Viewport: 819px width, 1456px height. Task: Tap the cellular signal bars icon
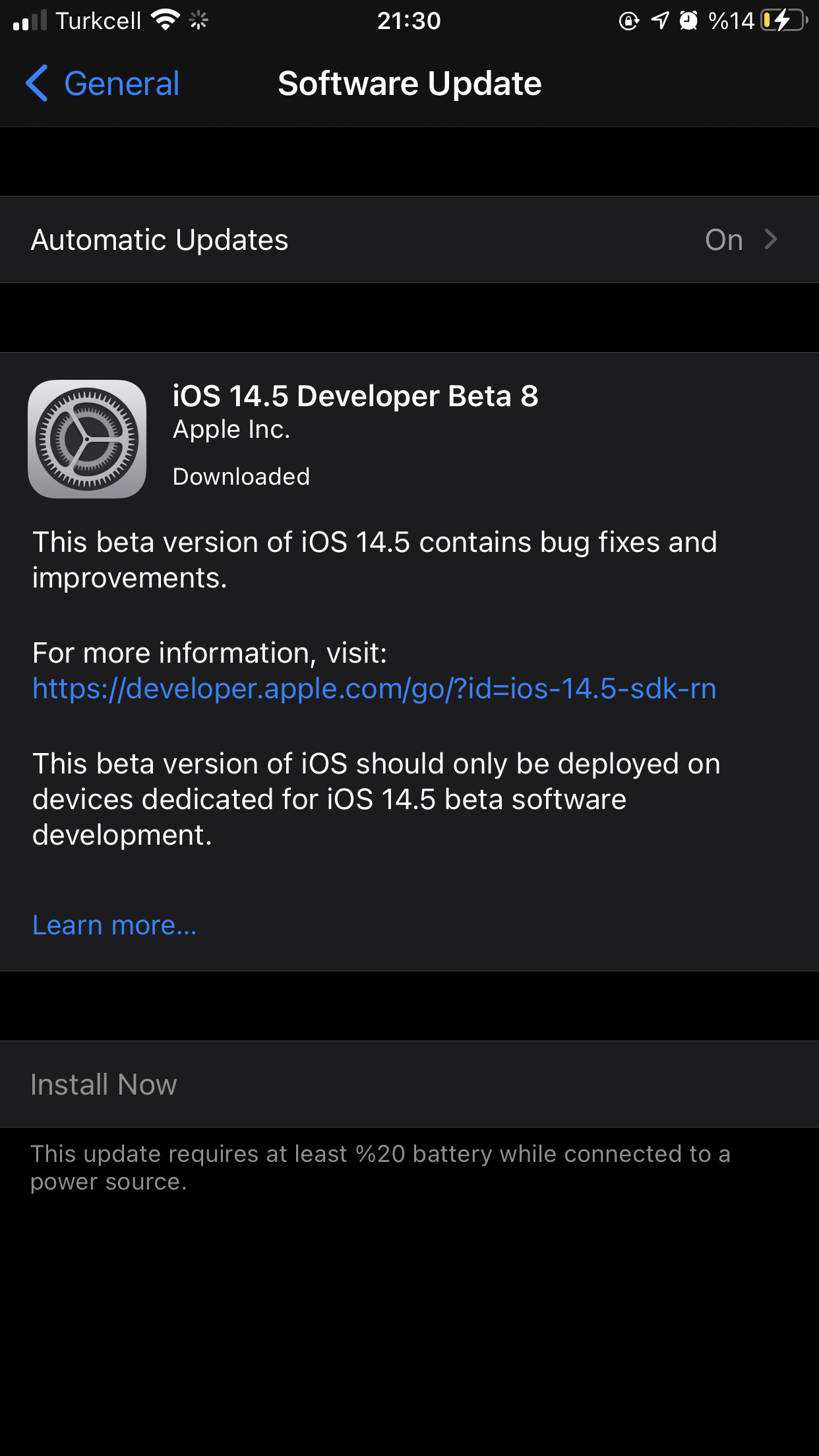30,20
